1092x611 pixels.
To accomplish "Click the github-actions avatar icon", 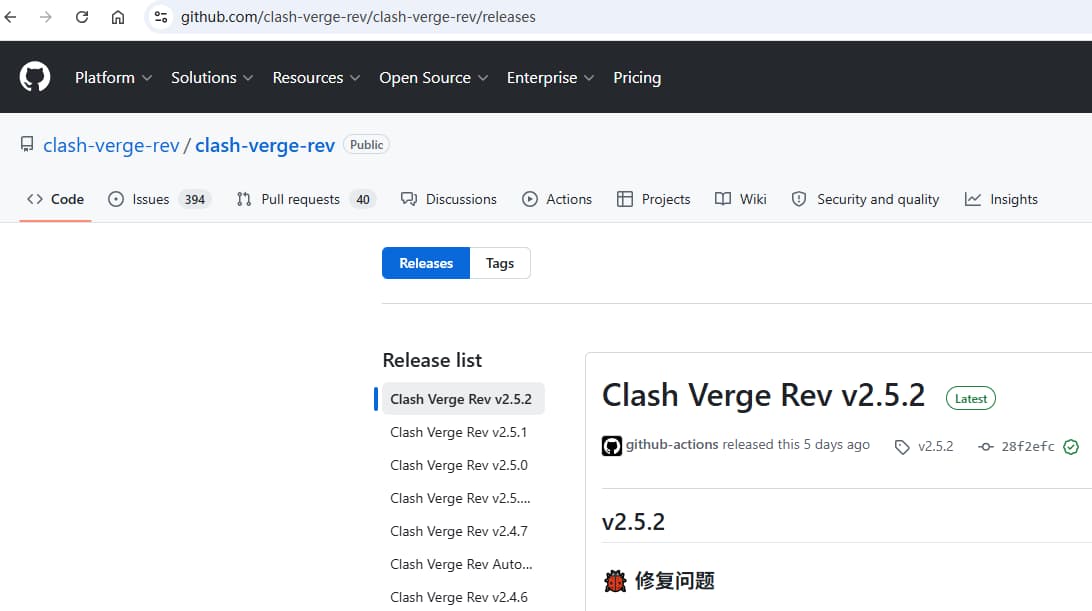I will coord(611,445).
